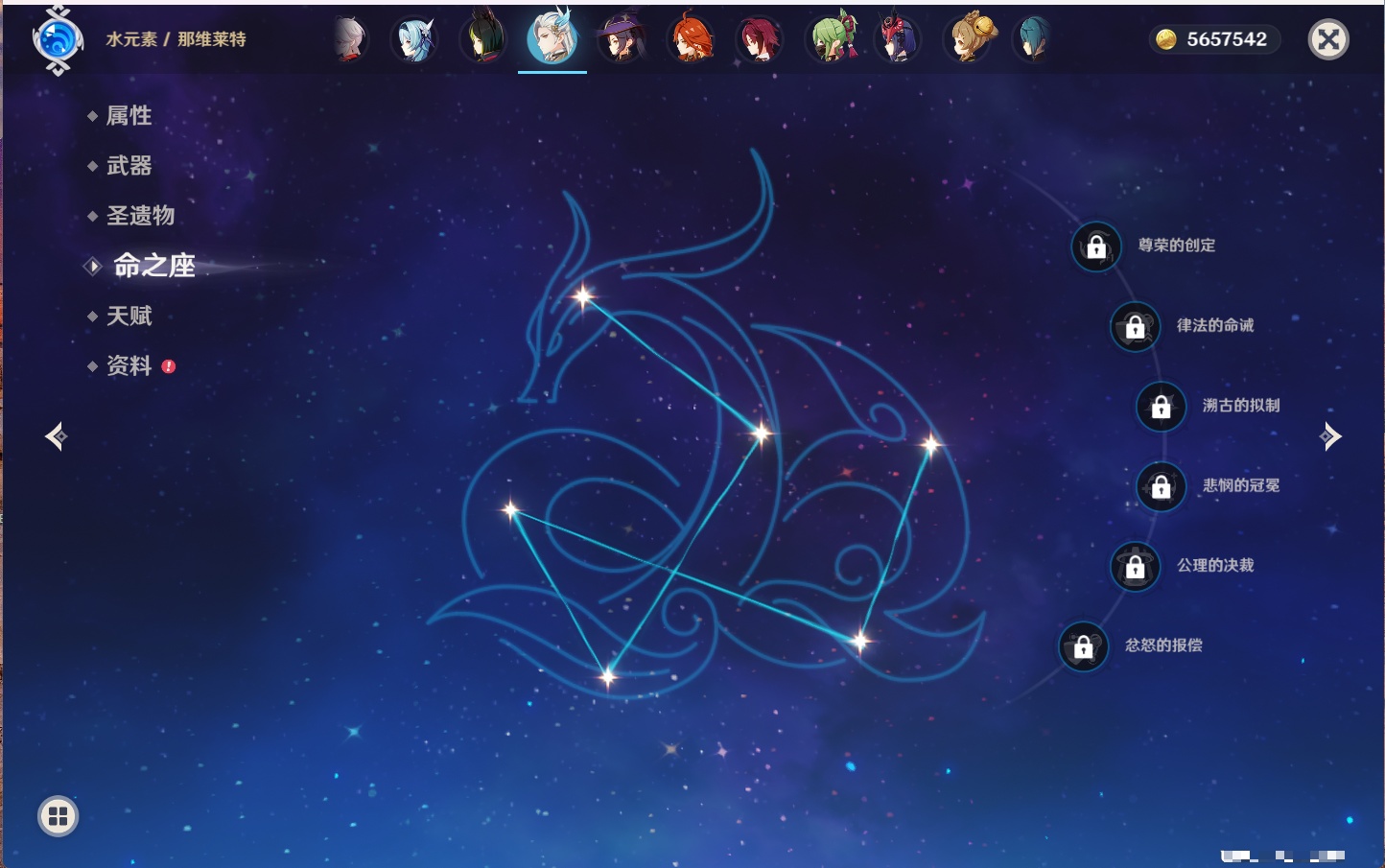The height and width of the screenshot is (868, 1385).
Task: Select the teal-haired character avatar
Action: 1033,39
